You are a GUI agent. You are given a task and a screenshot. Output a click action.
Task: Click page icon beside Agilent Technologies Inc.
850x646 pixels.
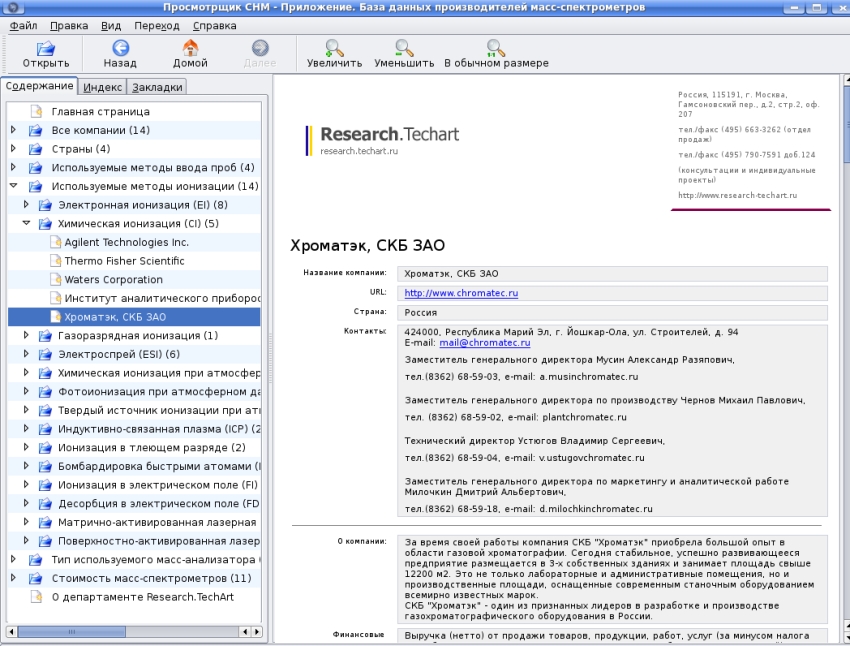[x=55, y=242]
